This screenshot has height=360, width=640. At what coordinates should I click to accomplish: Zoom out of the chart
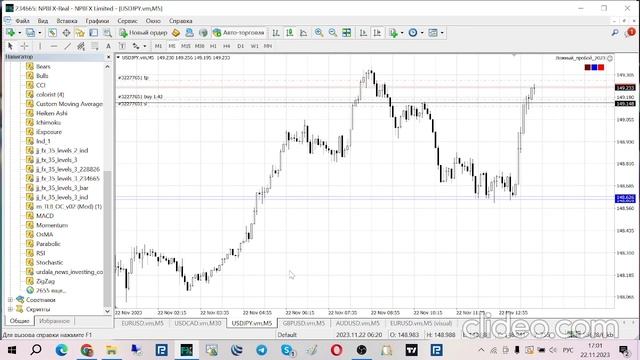pyautogui.click(x=333, y=33)
